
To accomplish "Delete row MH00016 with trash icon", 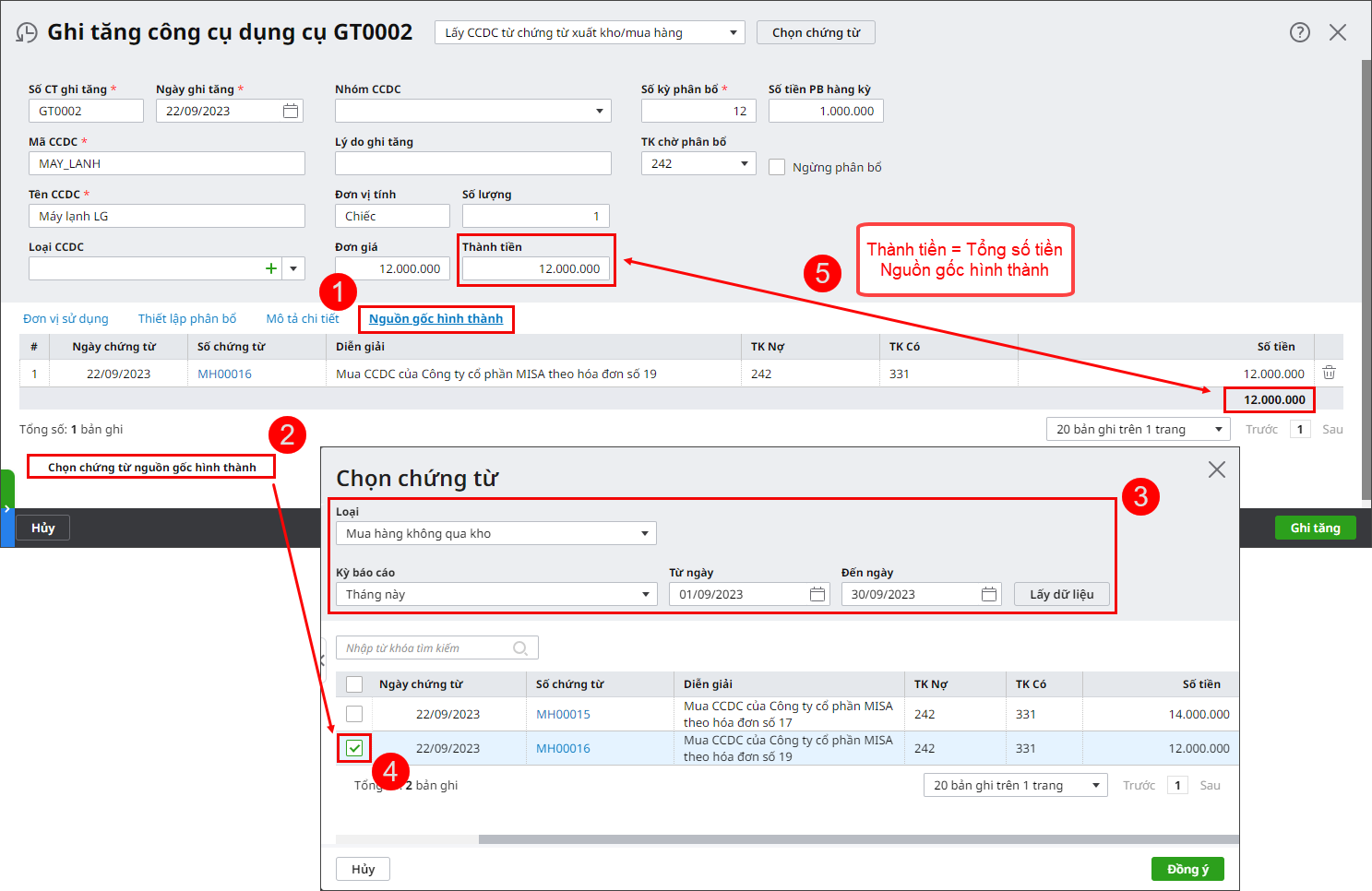I will 1329,373.
